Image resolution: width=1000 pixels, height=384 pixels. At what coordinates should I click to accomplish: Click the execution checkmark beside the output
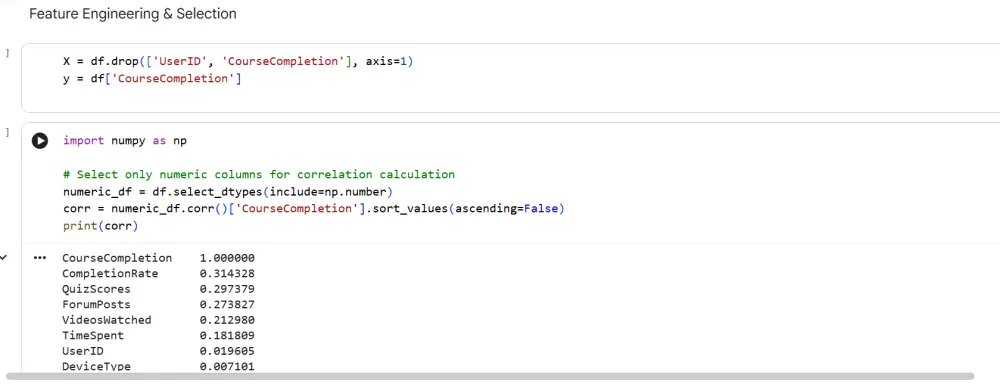tap(4, 258)
